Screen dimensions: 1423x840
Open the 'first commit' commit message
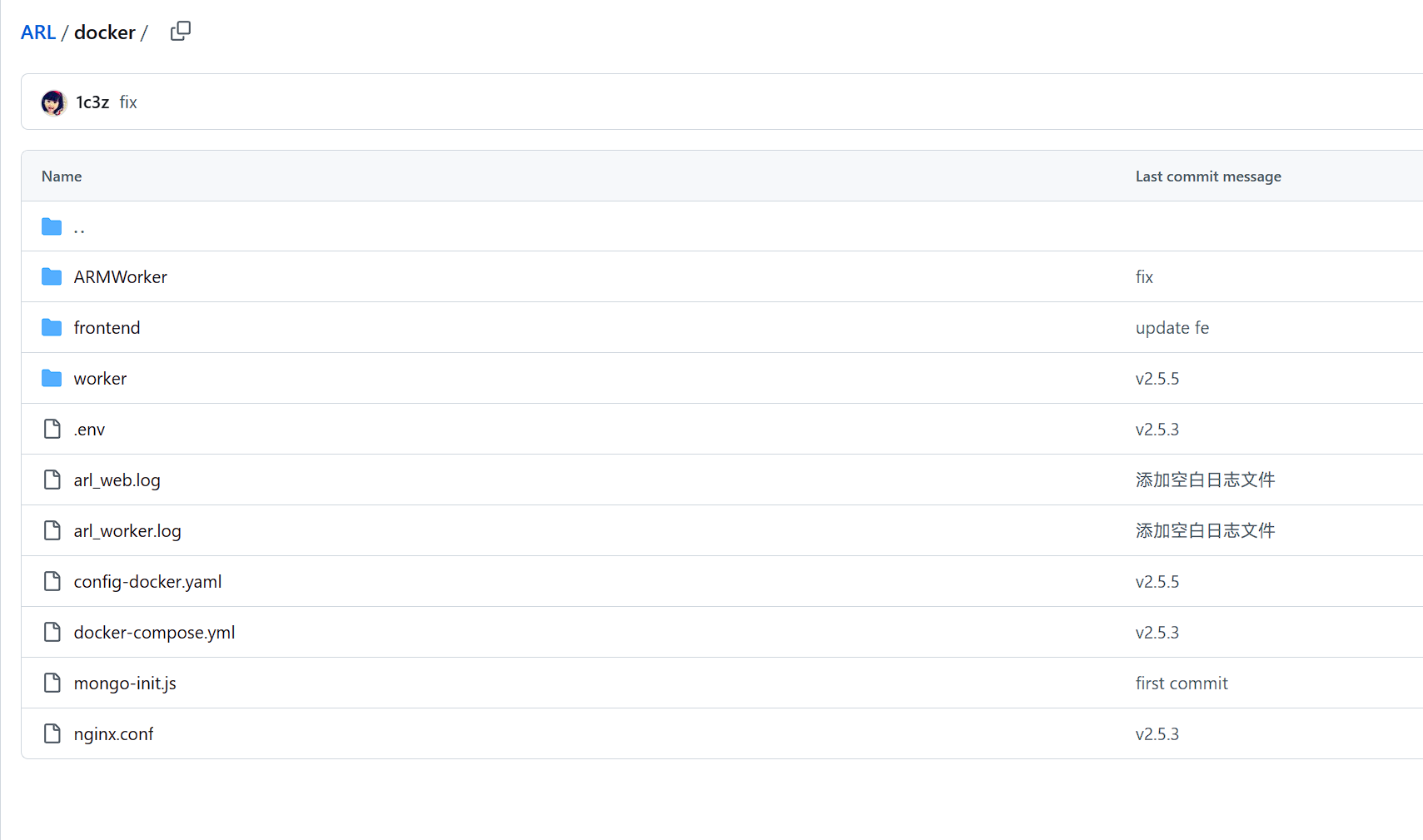tap(1182, 683)
